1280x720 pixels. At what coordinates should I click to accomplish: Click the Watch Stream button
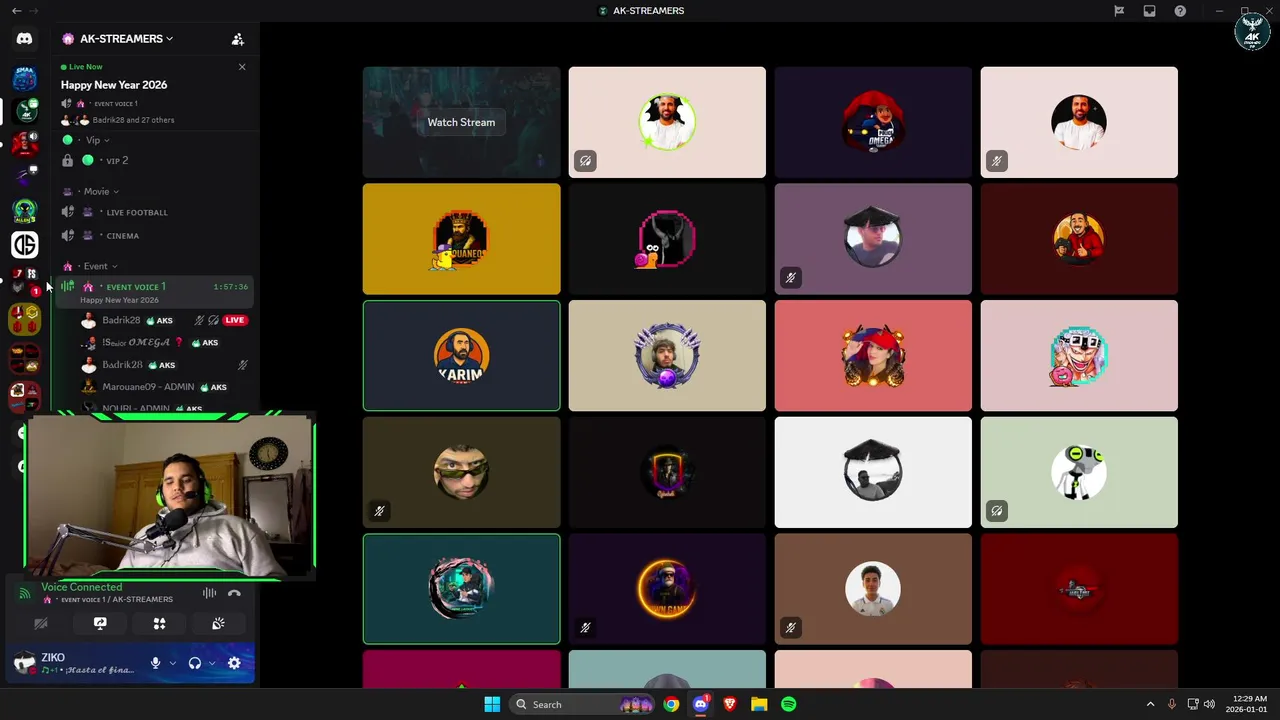click(x=461, y=122)
